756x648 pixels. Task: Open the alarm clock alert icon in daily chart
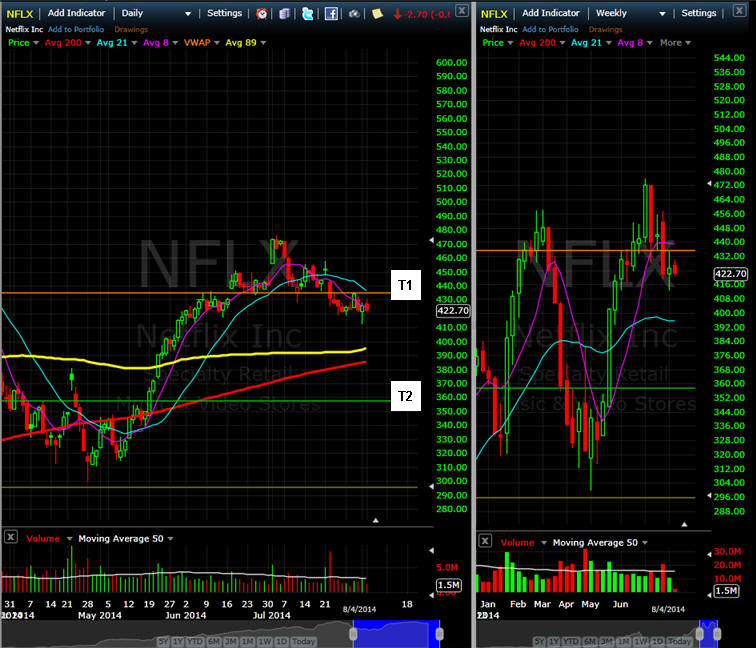(262, 14)
